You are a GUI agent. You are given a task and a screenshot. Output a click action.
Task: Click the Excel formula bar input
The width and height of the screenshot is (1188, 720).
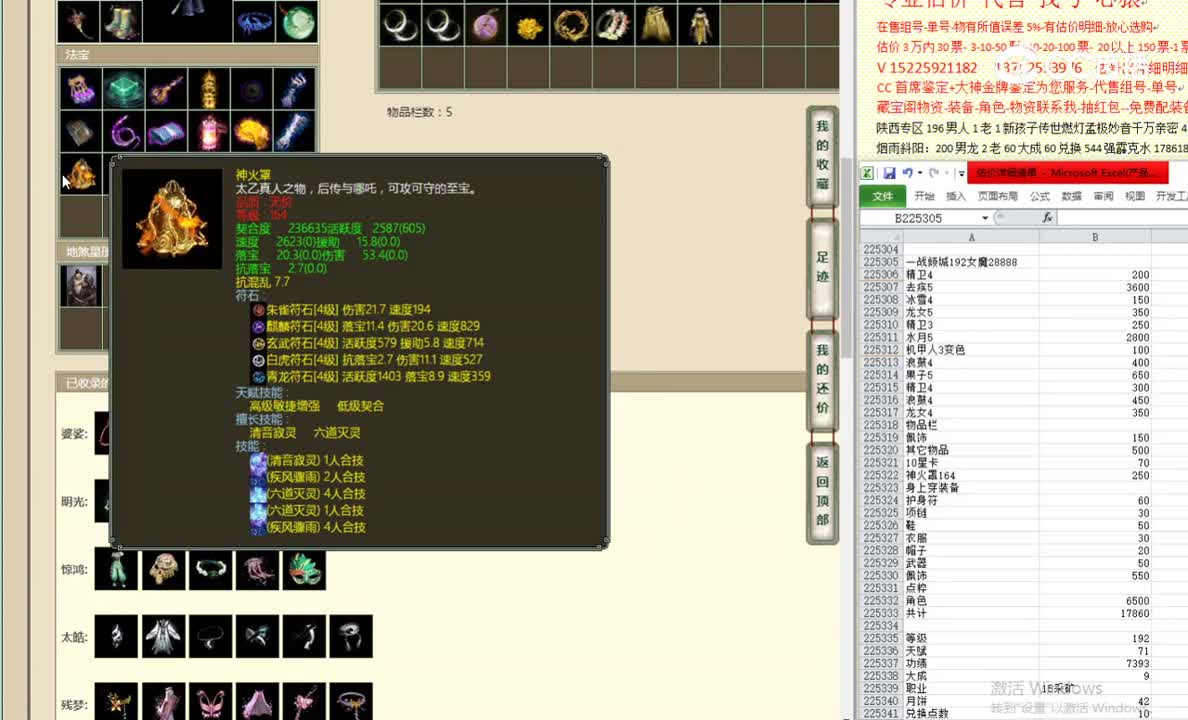1122,218
